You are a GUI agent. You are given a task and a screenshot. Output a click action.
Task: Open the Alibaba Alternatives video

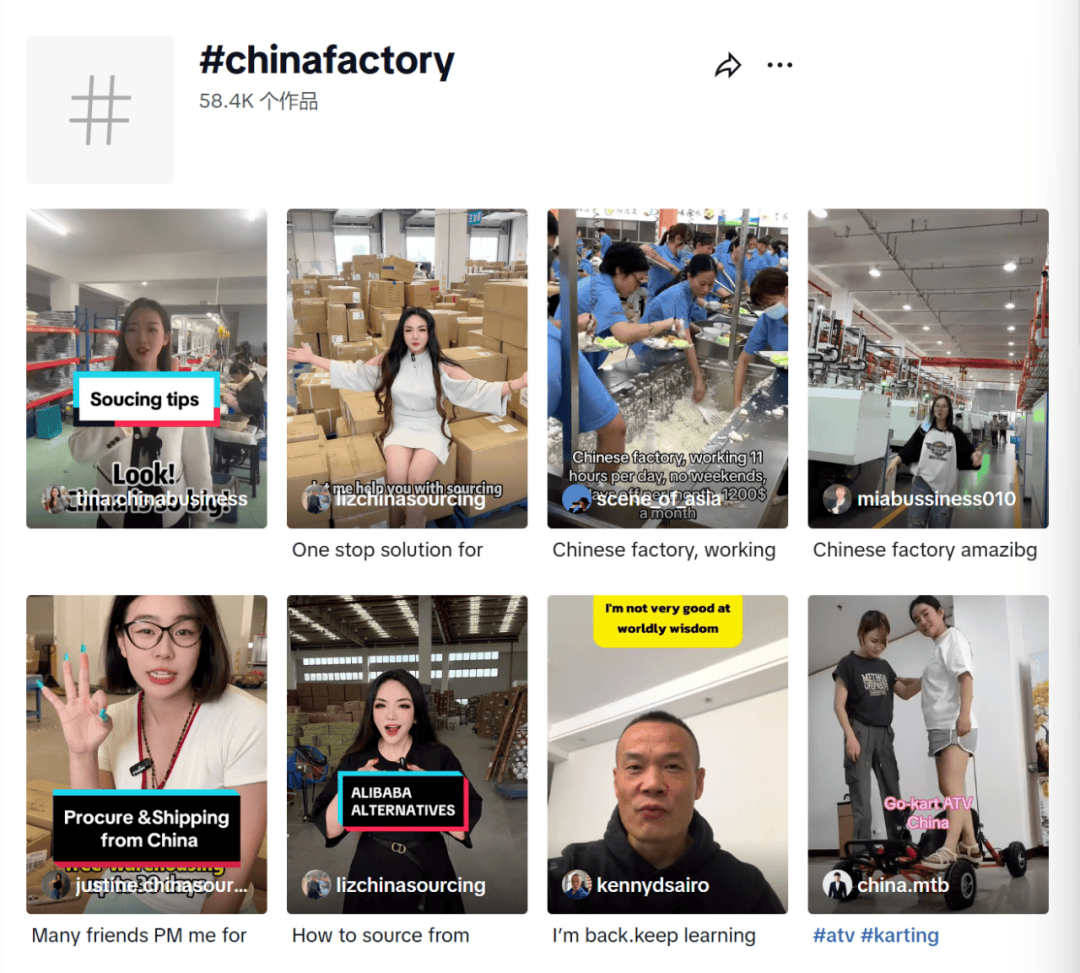[x=407, y=755]
